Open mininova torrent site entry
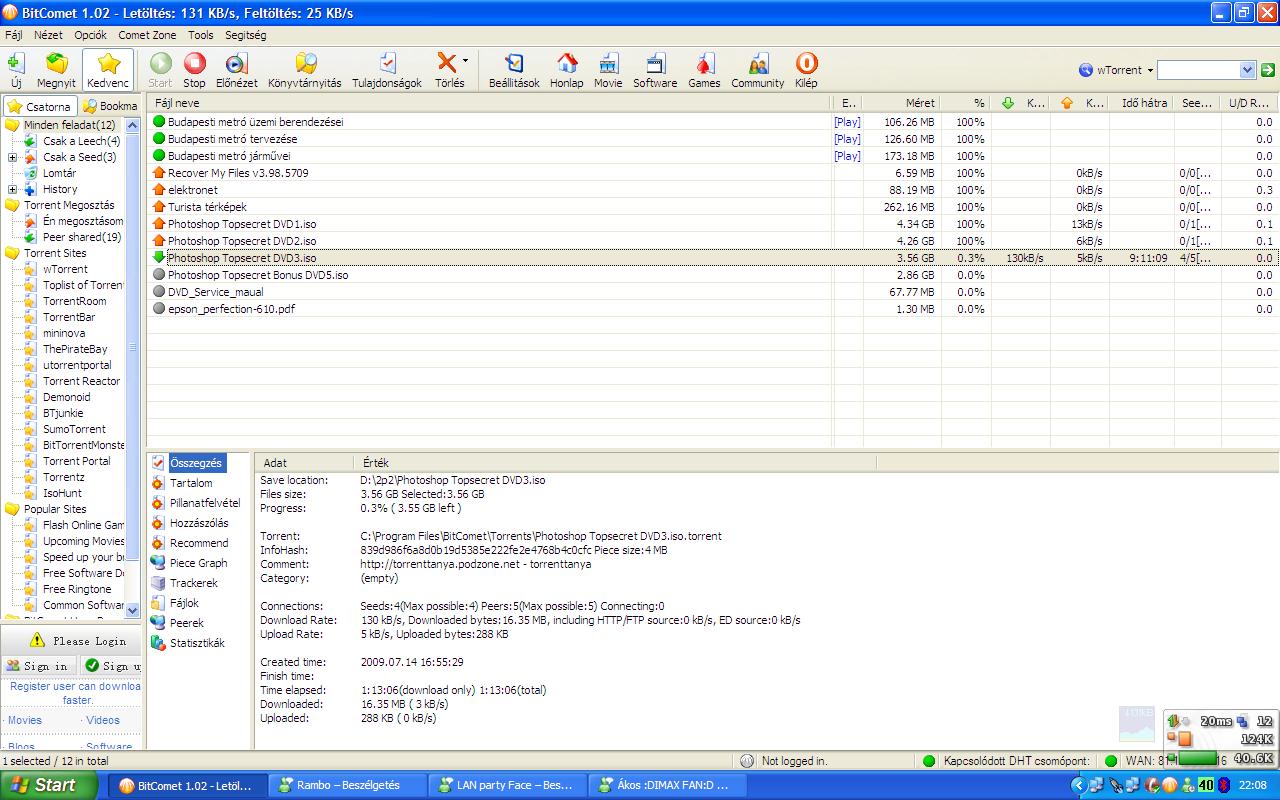Screen dimensions: 1280x800 pos(64,333)
